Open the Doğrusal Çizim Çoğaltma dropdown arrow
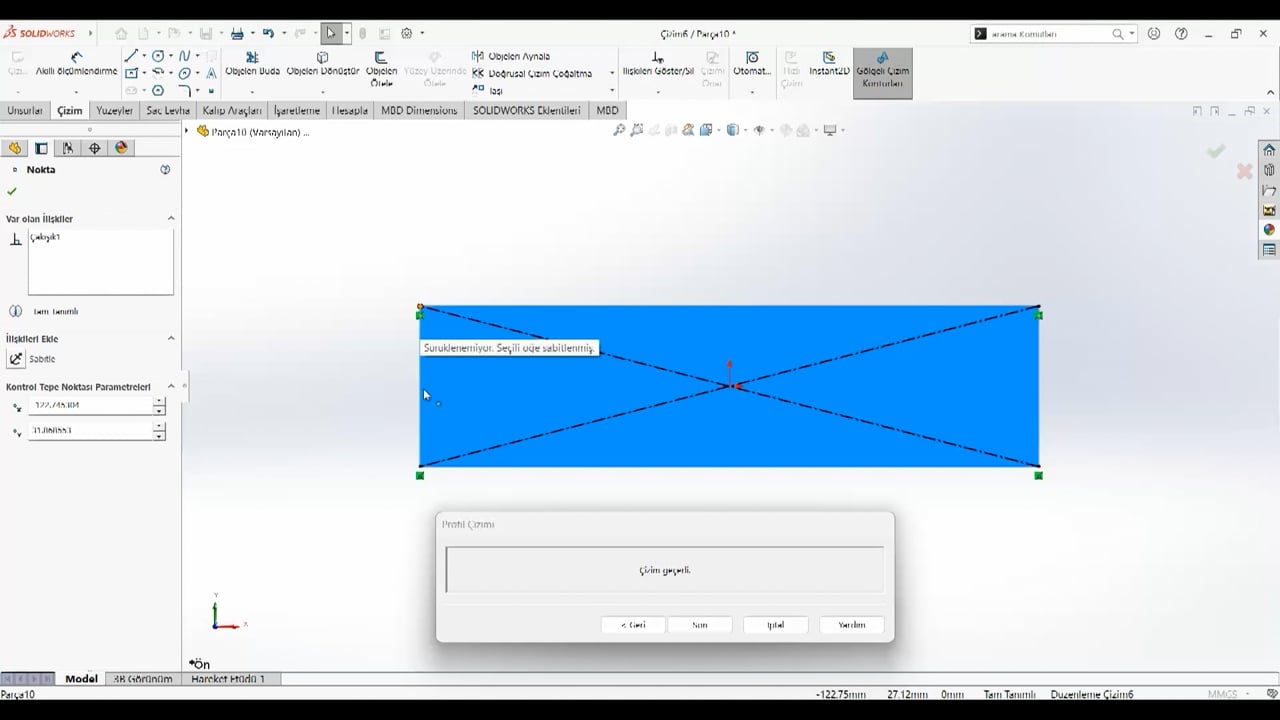This screenshot has width=1280, height=720. pos(612,73)
